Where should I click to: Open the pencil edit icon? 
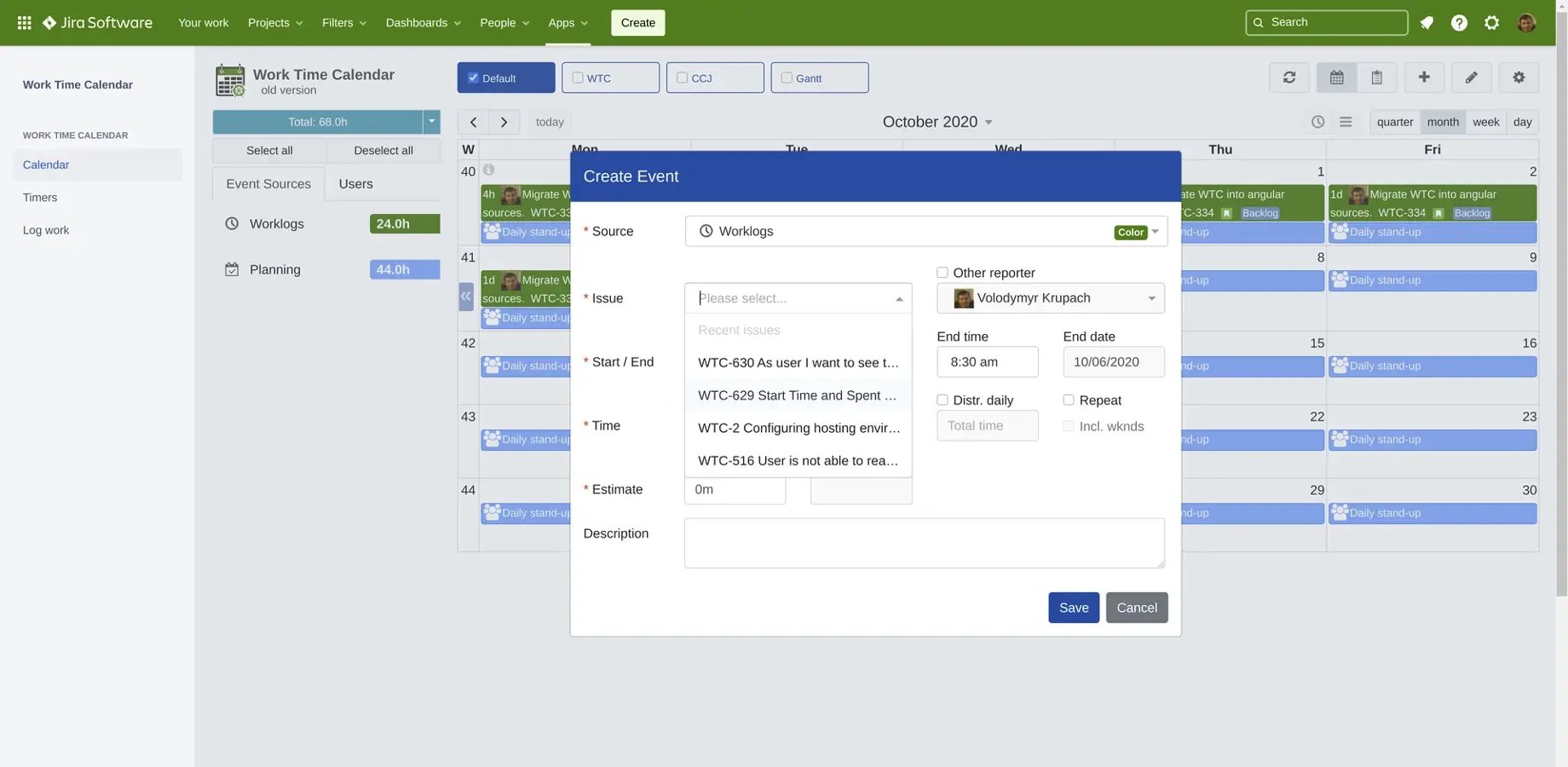(1471, 76)
